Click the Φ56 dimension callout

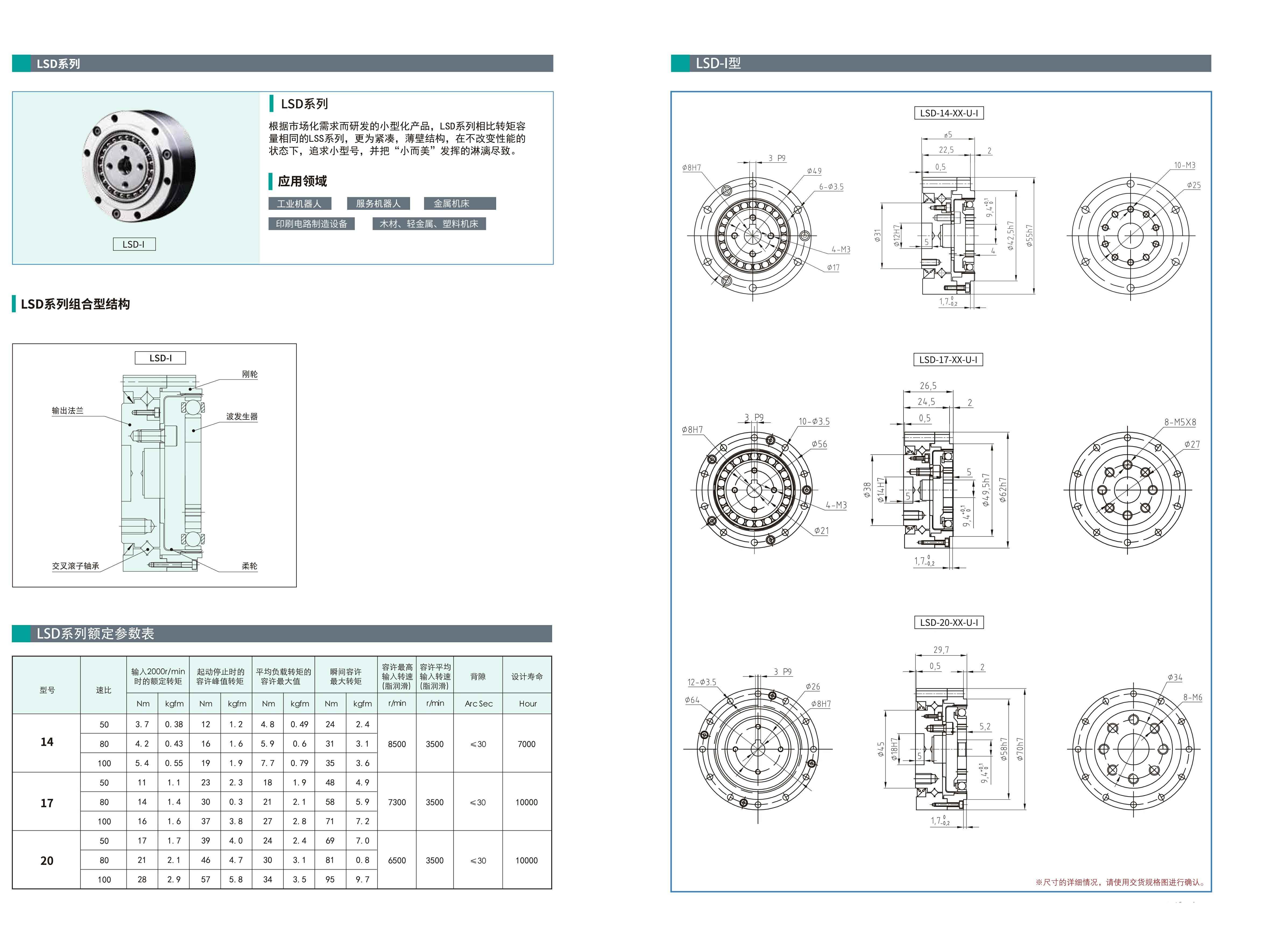[x=819, y=444]
